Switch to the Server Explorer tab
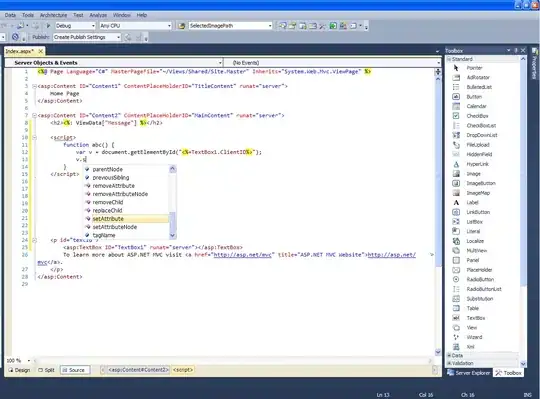Viewport: 540px width, 399px height. click(x=469, y=373)
